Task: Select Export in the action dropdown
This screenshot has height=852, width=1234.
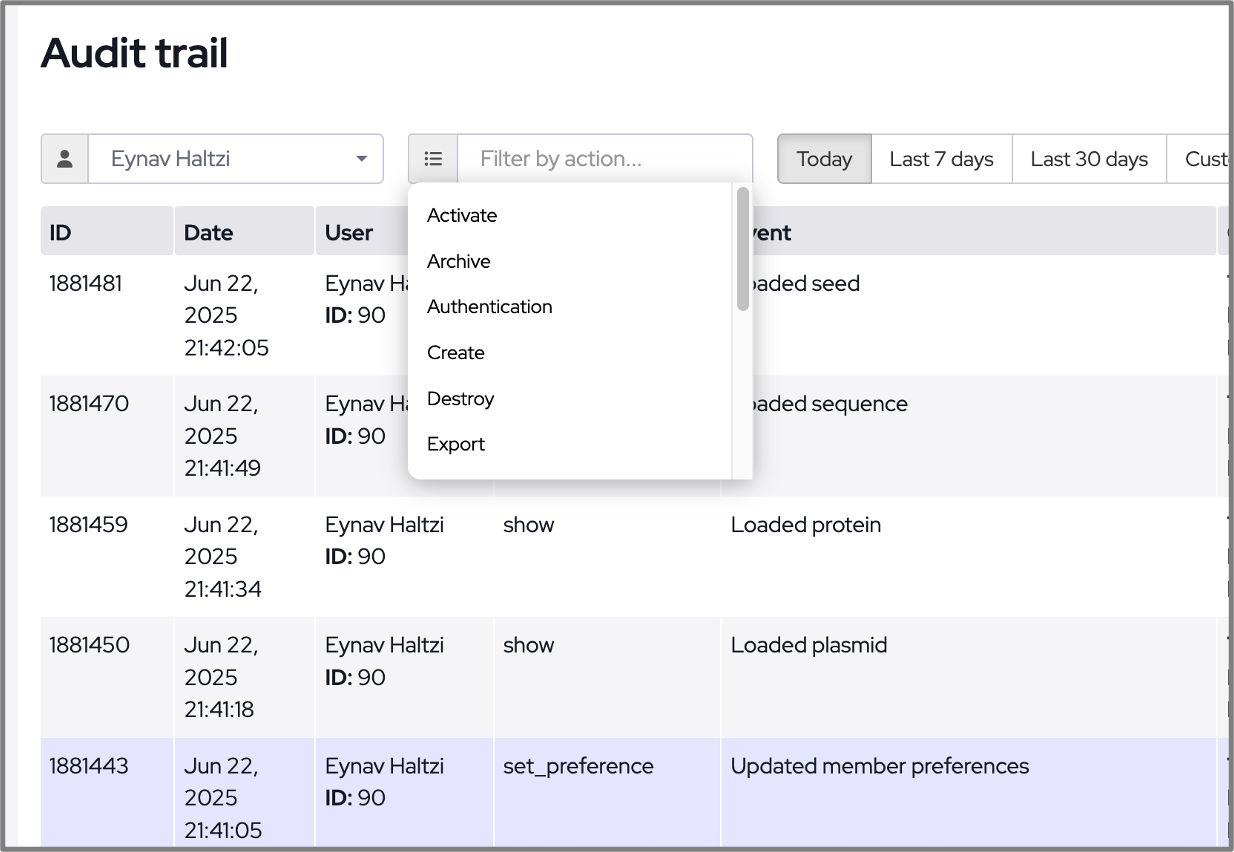Action: [456, 444]
